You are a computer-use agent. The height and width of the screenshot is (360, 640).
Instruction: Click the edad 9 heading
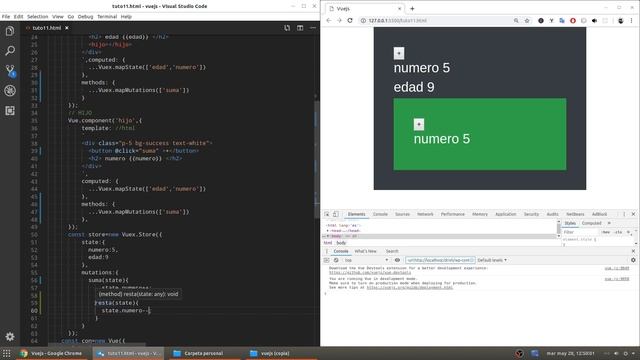click(414, 87)
